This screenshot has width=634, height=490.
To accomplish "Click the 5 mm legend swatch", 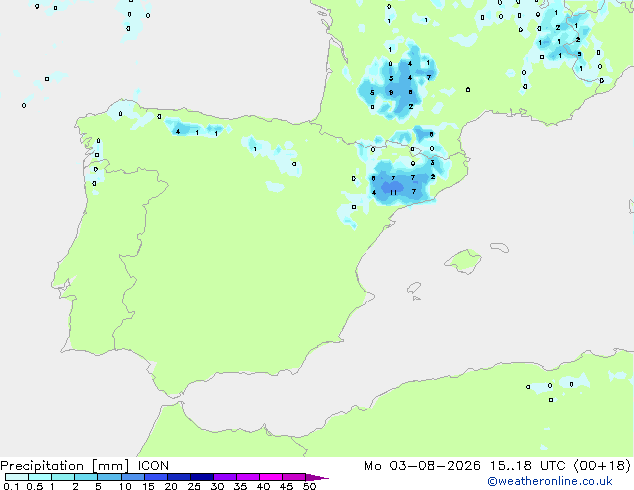I will pos(109,477).
